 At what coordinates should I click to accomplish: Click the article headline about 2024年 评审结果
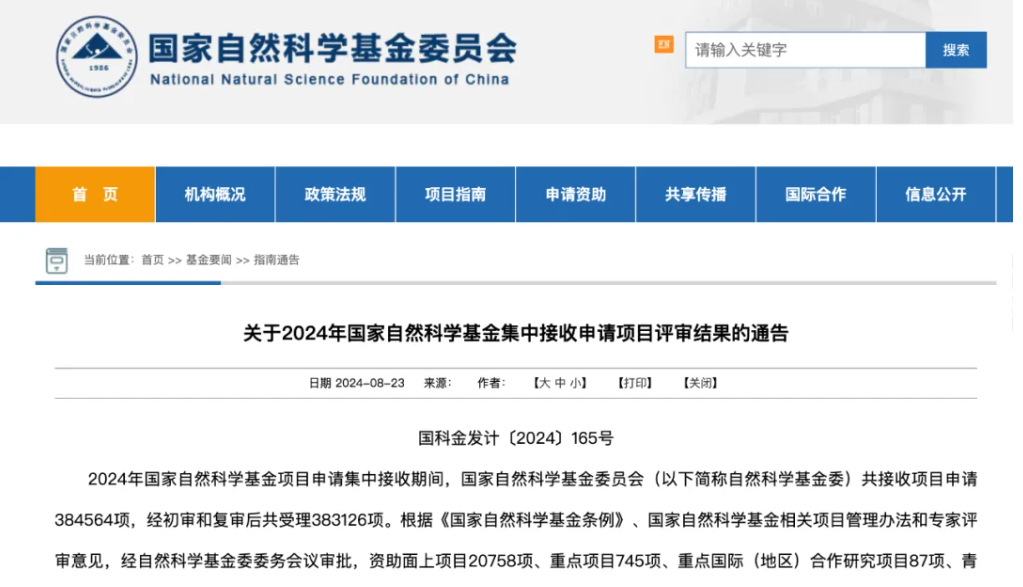pyautogui.click(x=515, y=333)
